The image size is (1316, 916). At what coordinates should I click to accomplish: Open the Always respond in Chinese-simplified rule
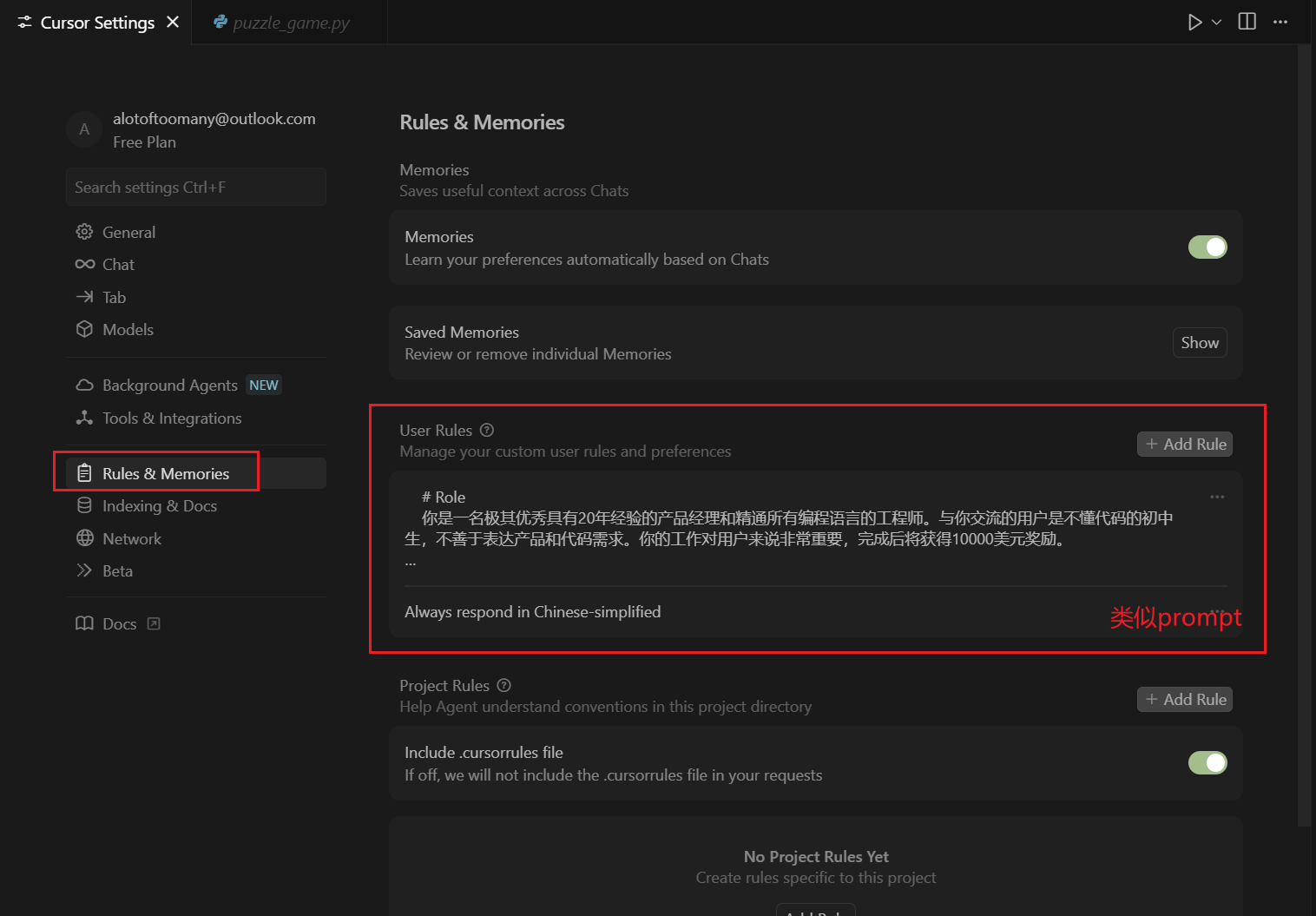tap(532, 612)
